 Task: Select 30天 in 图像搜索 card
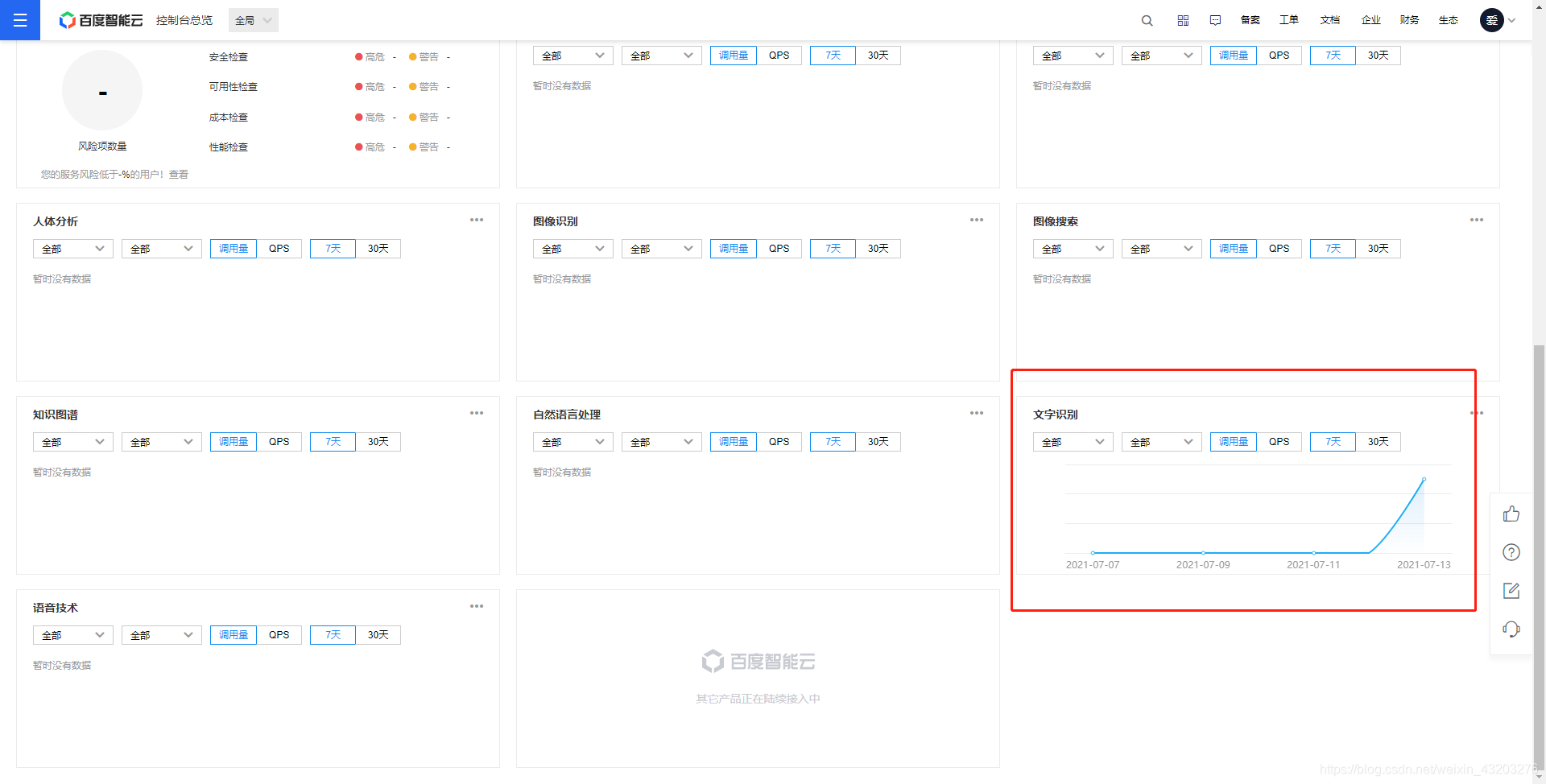[1379, 249]
